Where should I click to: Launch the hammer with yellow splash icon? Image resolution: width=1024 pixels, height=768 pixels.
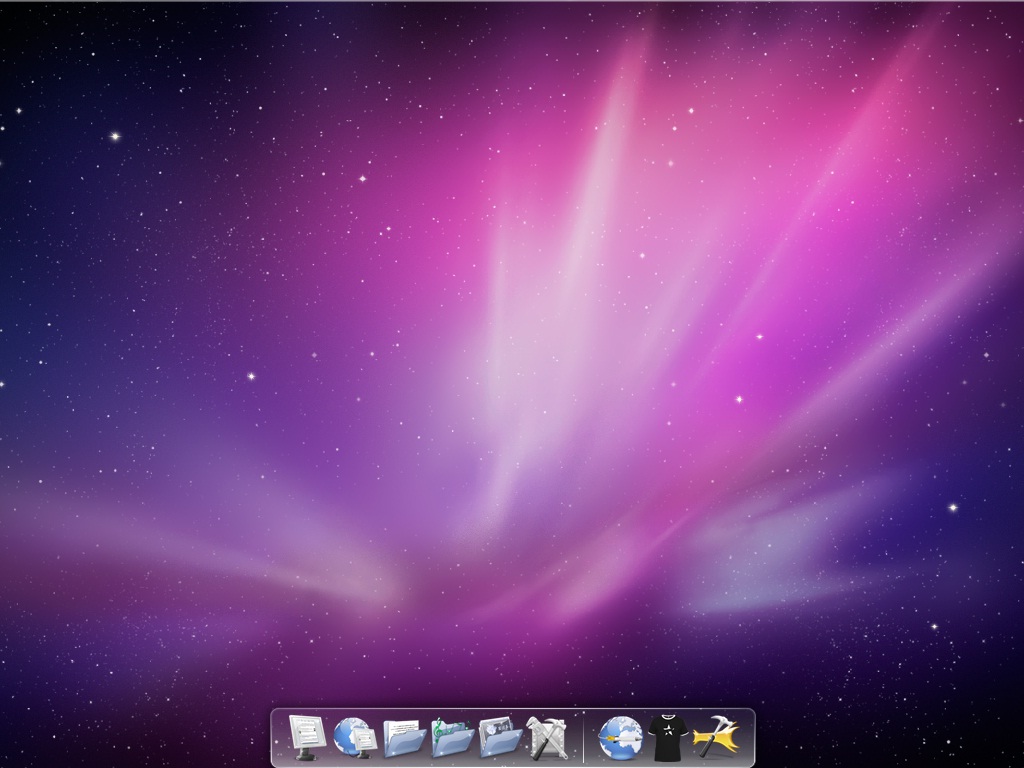click(716, 737)
